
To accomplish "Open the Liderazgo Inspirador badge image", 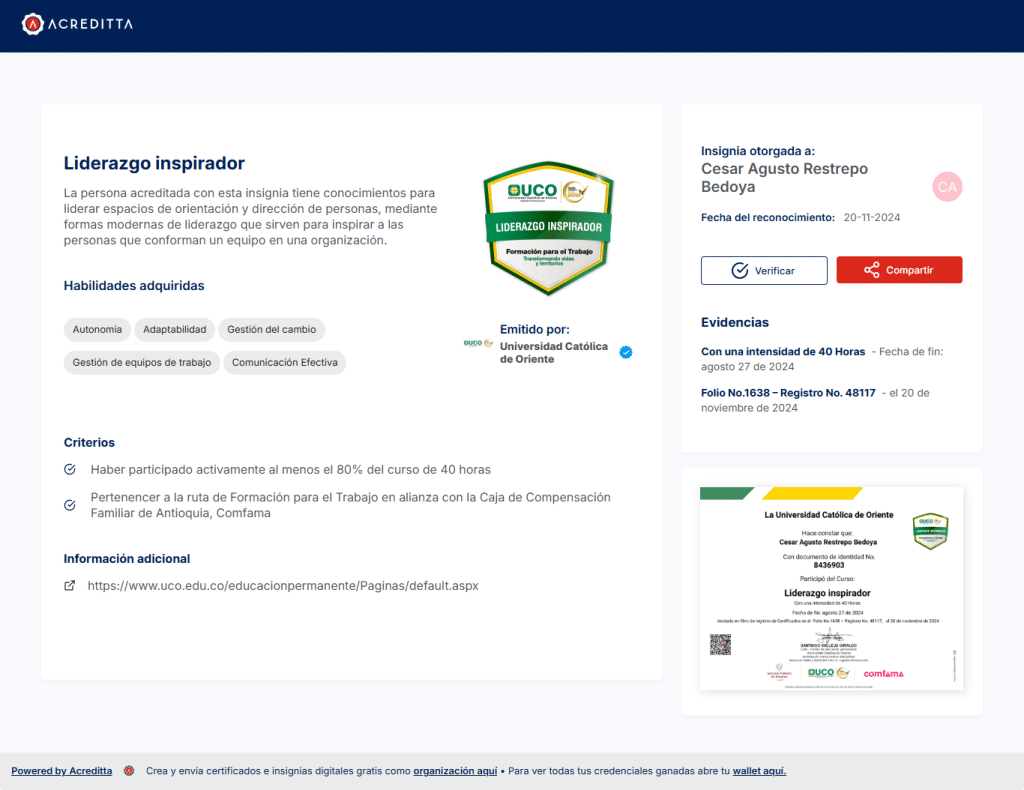I will [548, 228].
